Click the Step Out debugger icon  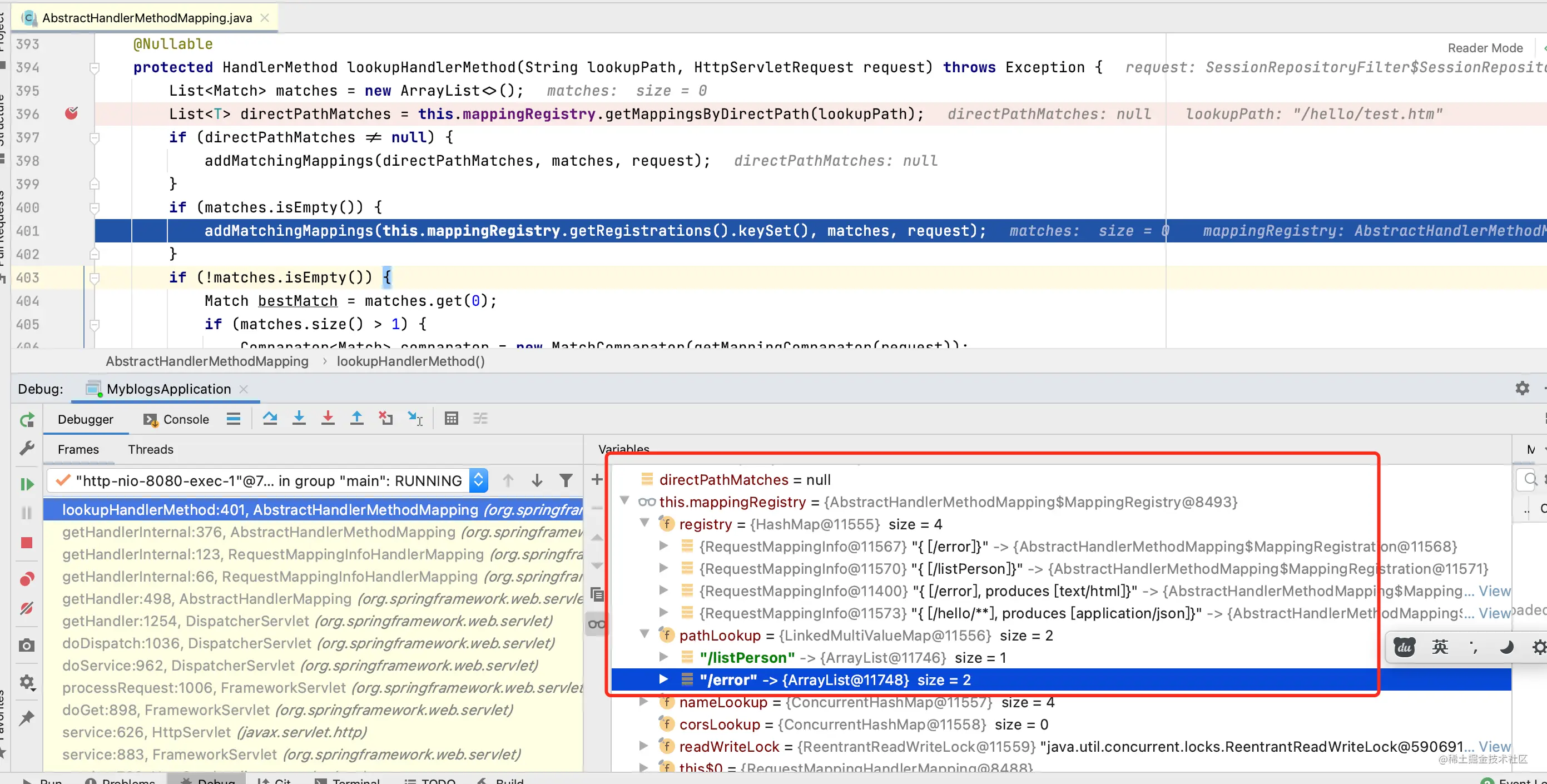pos(357,419)
